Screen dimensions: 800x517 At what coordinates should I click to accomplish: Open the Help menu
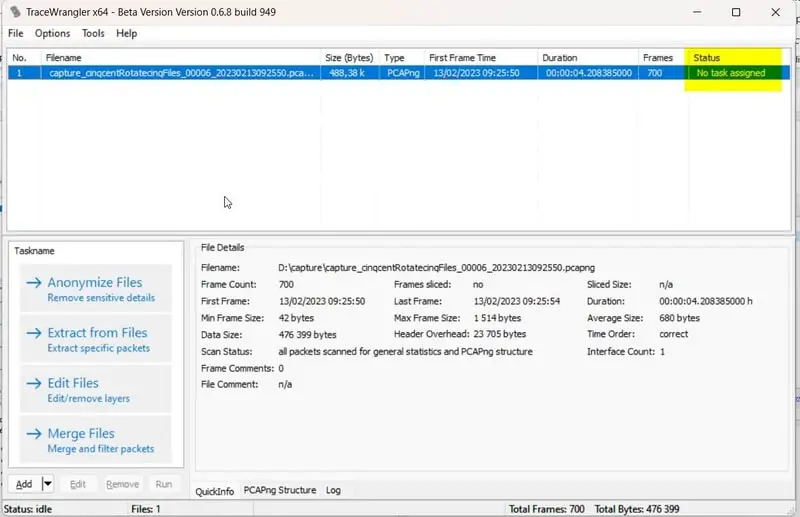pos(127,33)
